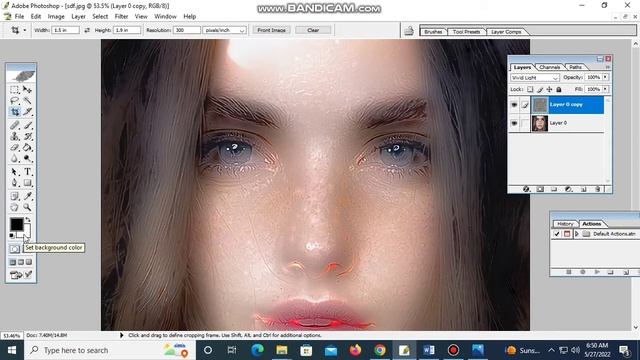
Task: Open Brushes palette tab
Action: (433, 32)
